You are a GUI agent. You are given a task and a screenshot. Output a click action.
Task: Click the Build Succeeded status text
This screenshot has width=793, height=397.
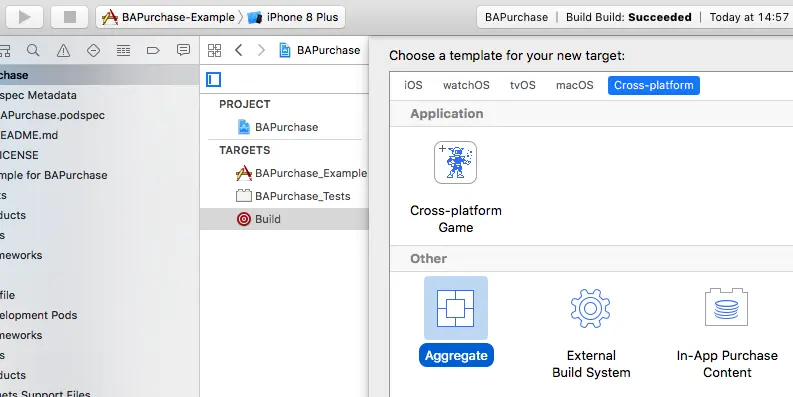point(629,17)
